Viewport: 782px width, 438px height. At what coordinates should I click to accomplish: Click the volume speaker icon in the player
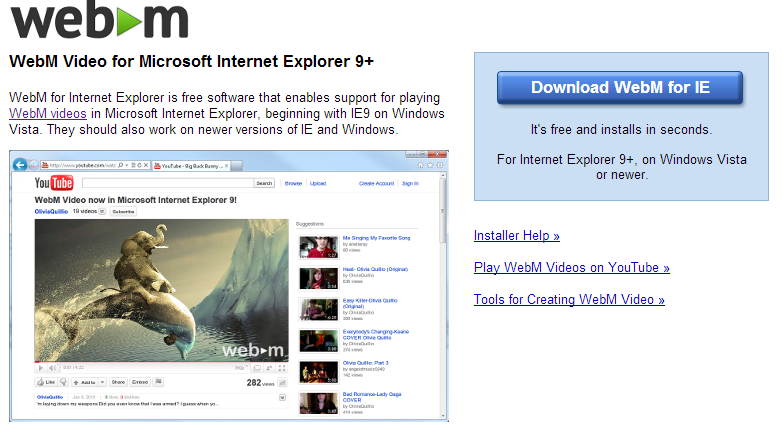[x=52, y=368]
